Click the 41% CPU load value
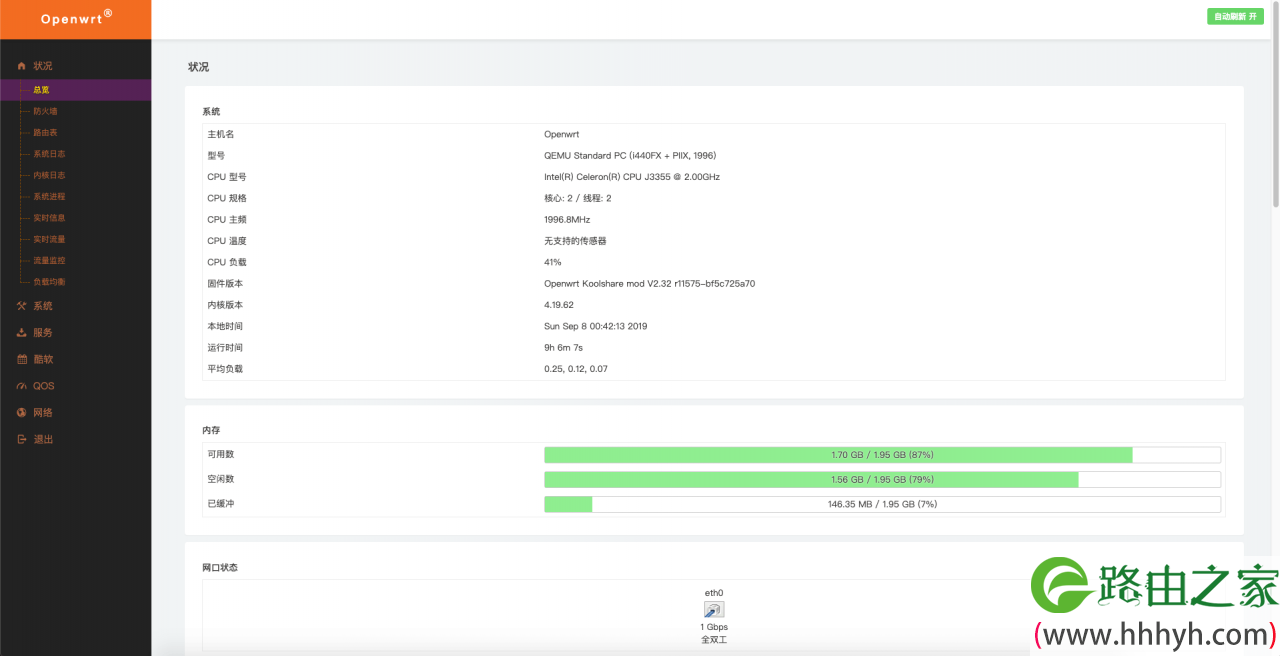The height and width of the screenshot is (656, 1280). [x=553, y=262]
